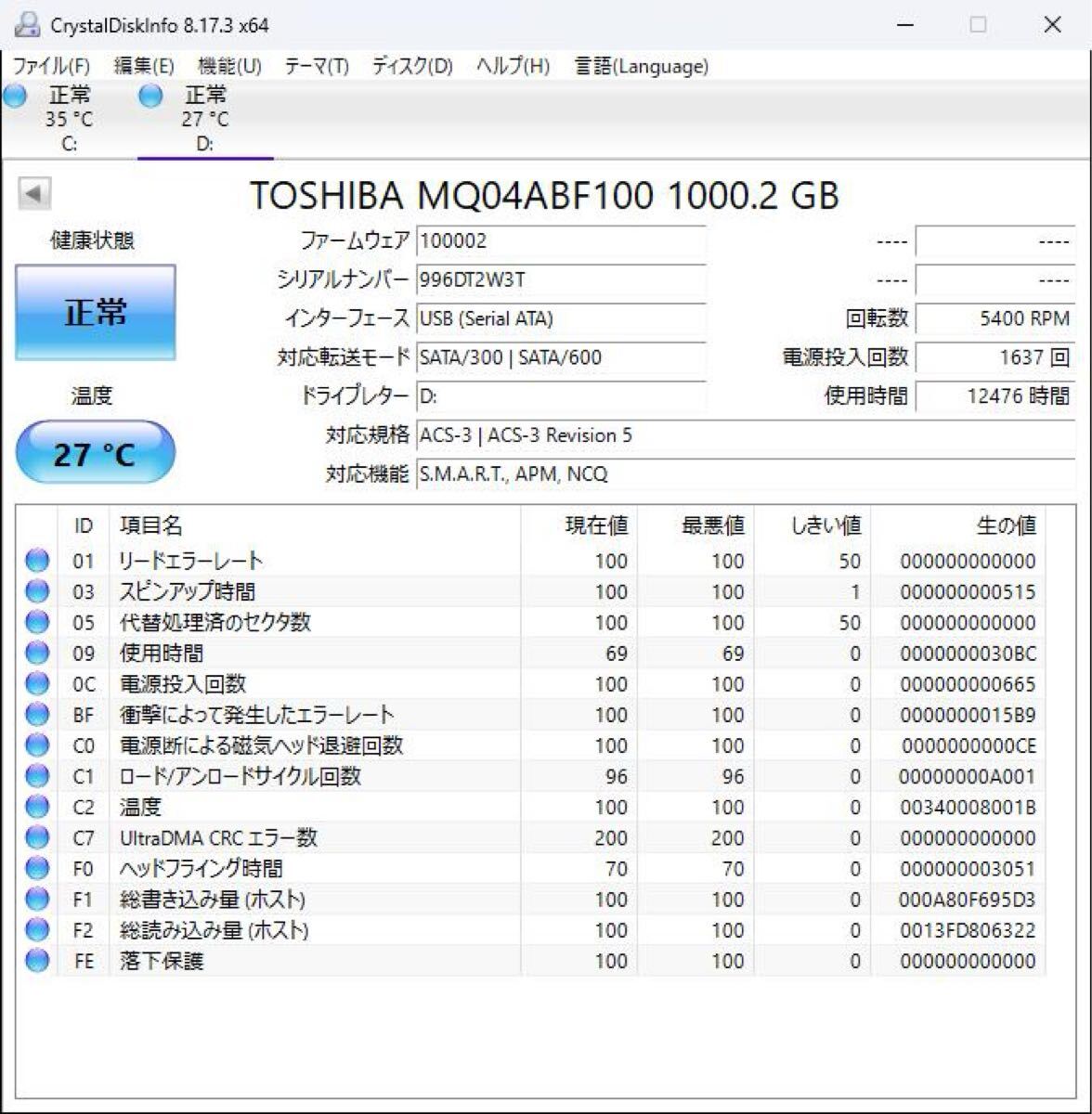This screenshot has height=1114, width=1092.
Task: Open the ファイル(F) menu
Action: 53,66
